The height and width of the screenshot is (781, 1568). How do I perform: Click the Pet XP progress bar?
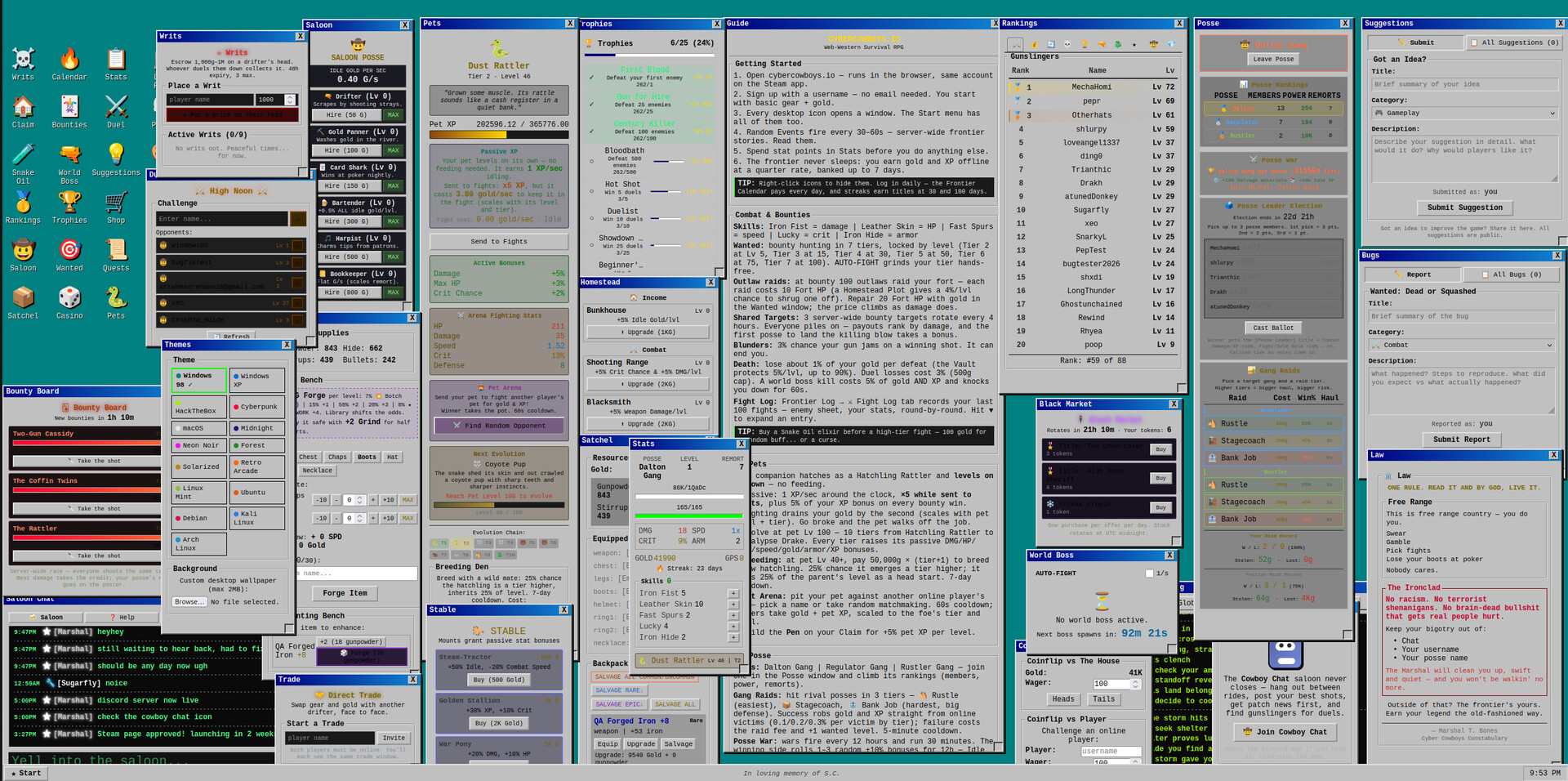[x=499, y=135]
